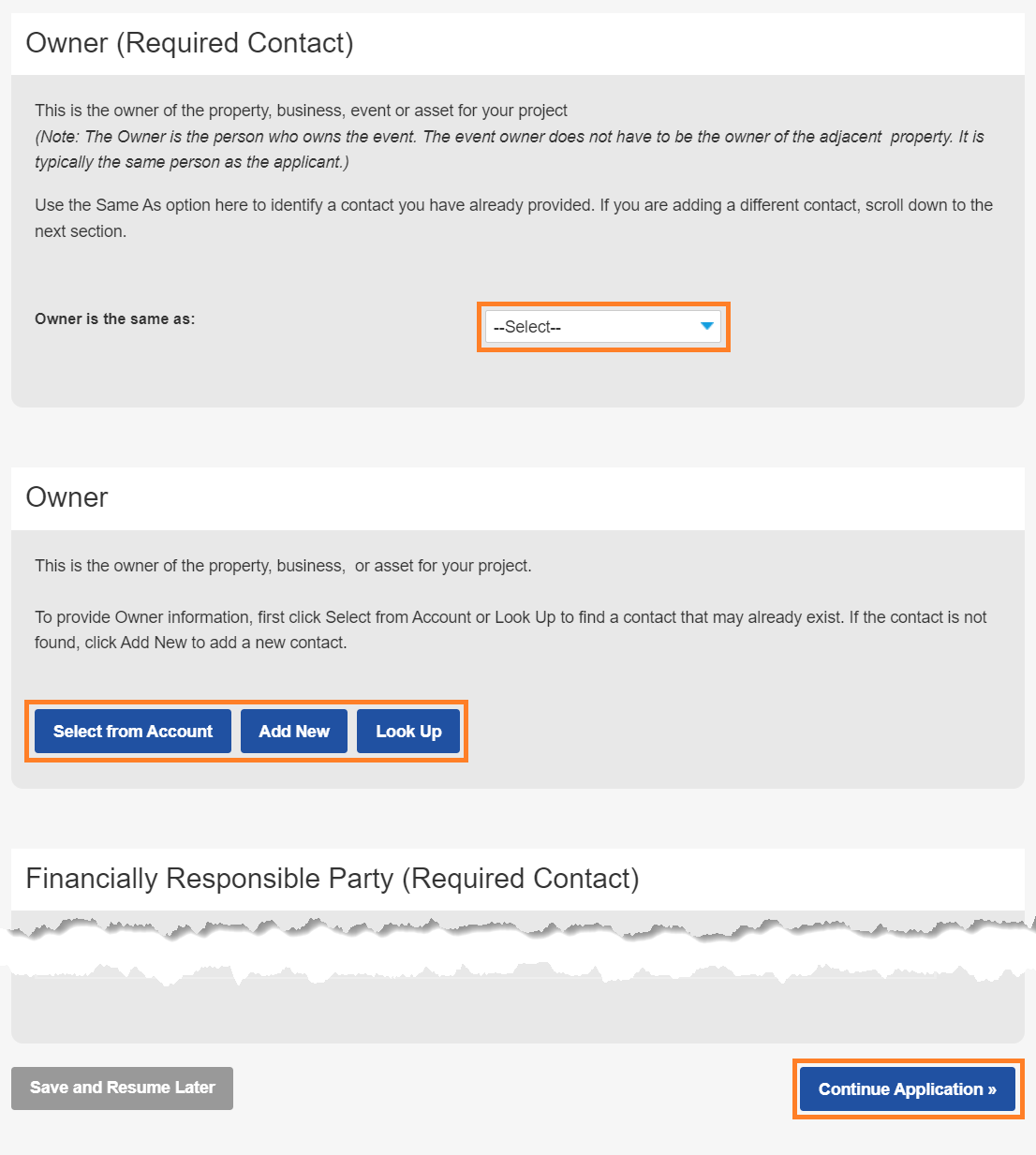The width and height of the screenshot is (1036, 1155).
Task: Click the '--Select--' placeholder text
Action: pos(527,327)
